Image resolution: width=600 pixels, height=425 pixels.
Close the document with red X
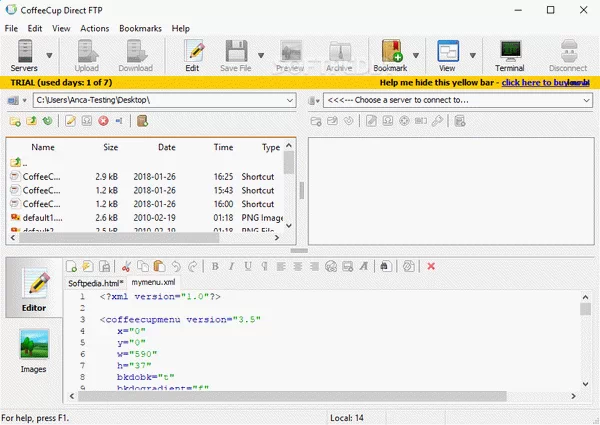click(x=431, y=266)
